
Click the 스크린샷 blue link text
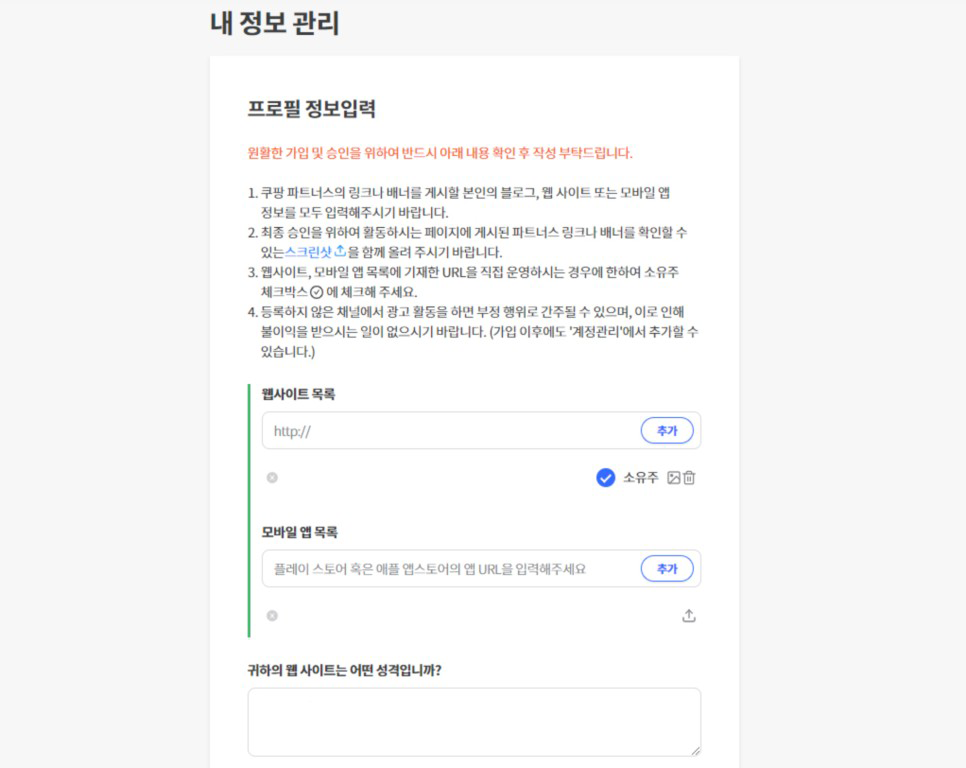[x=308, y=252]
